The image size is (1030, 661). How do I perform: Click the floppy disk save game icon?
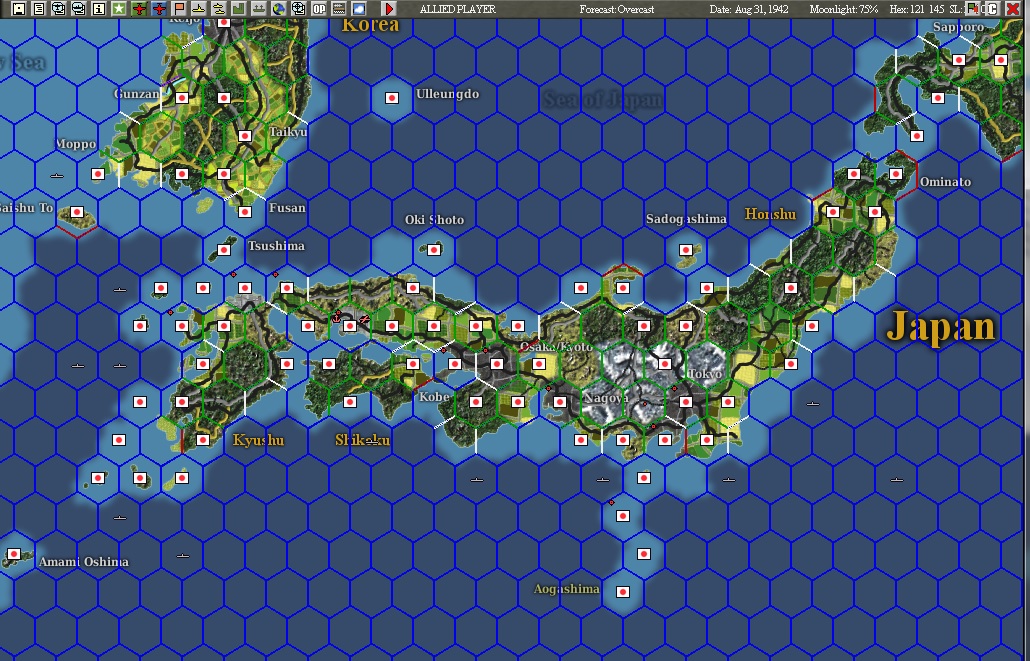click(x=19, y=9)
